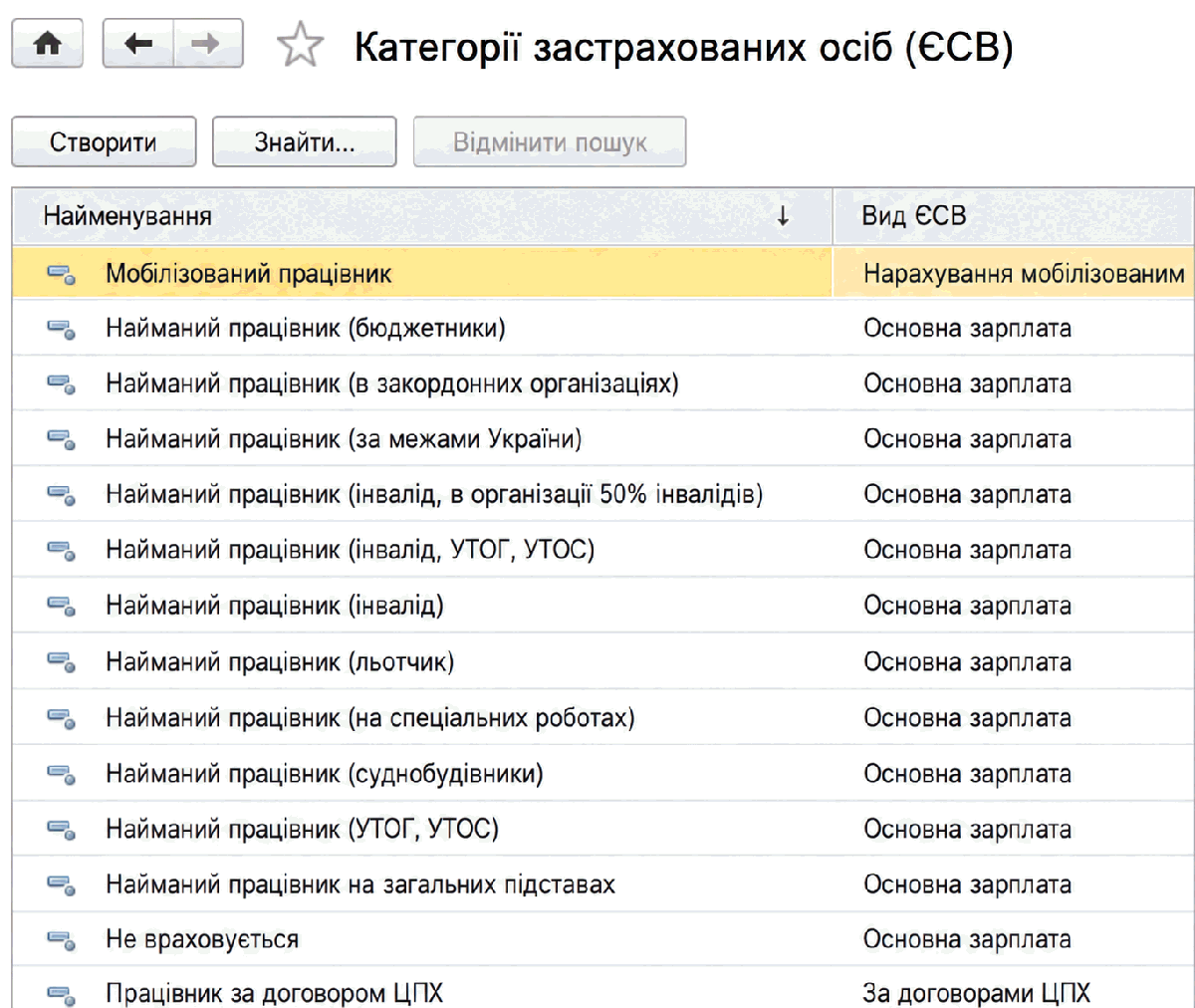Click the Створити button
1195x1008 pixels.
click(x=104, y=142)
